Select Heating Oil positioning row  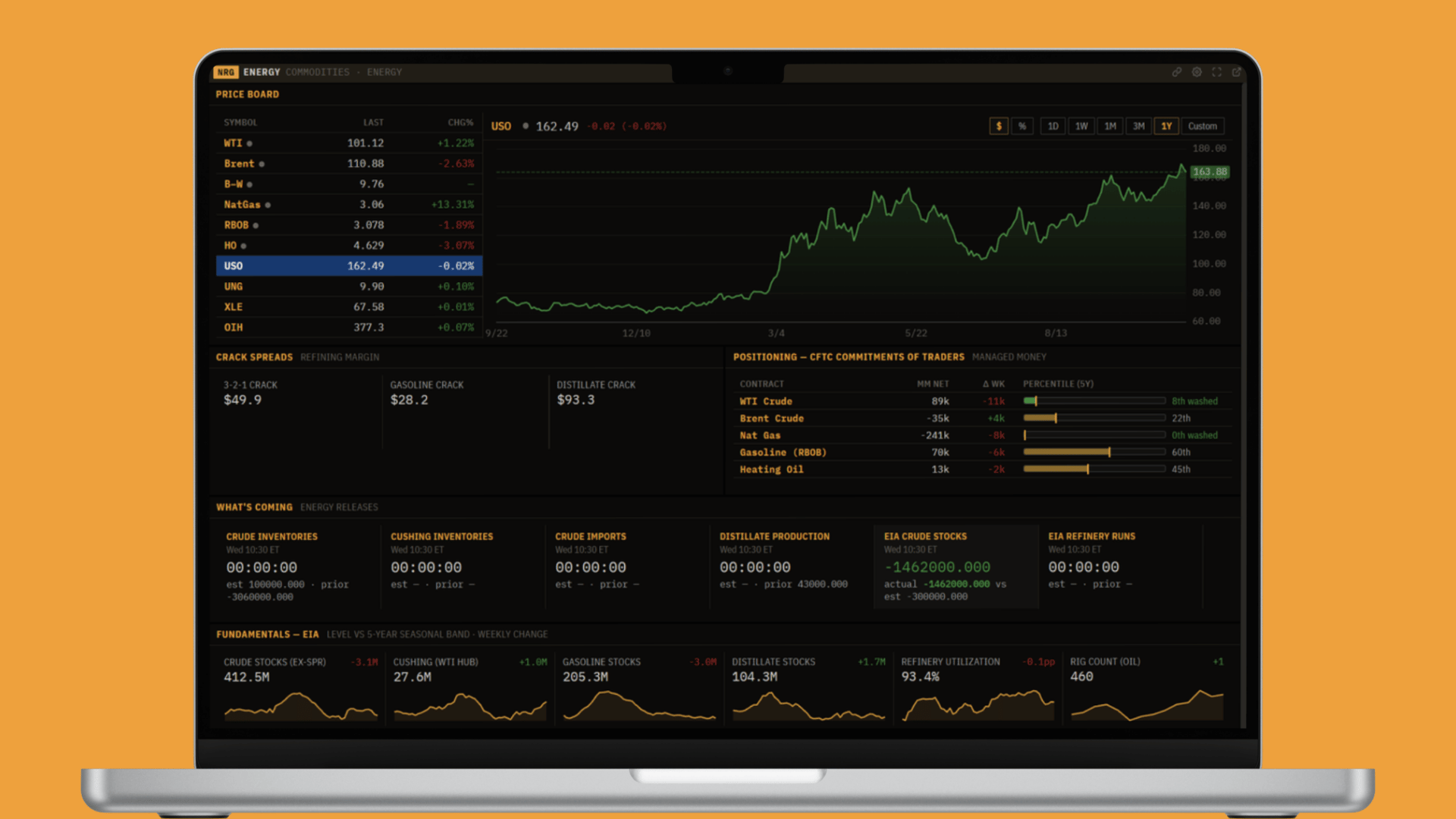tap(983, 469)
